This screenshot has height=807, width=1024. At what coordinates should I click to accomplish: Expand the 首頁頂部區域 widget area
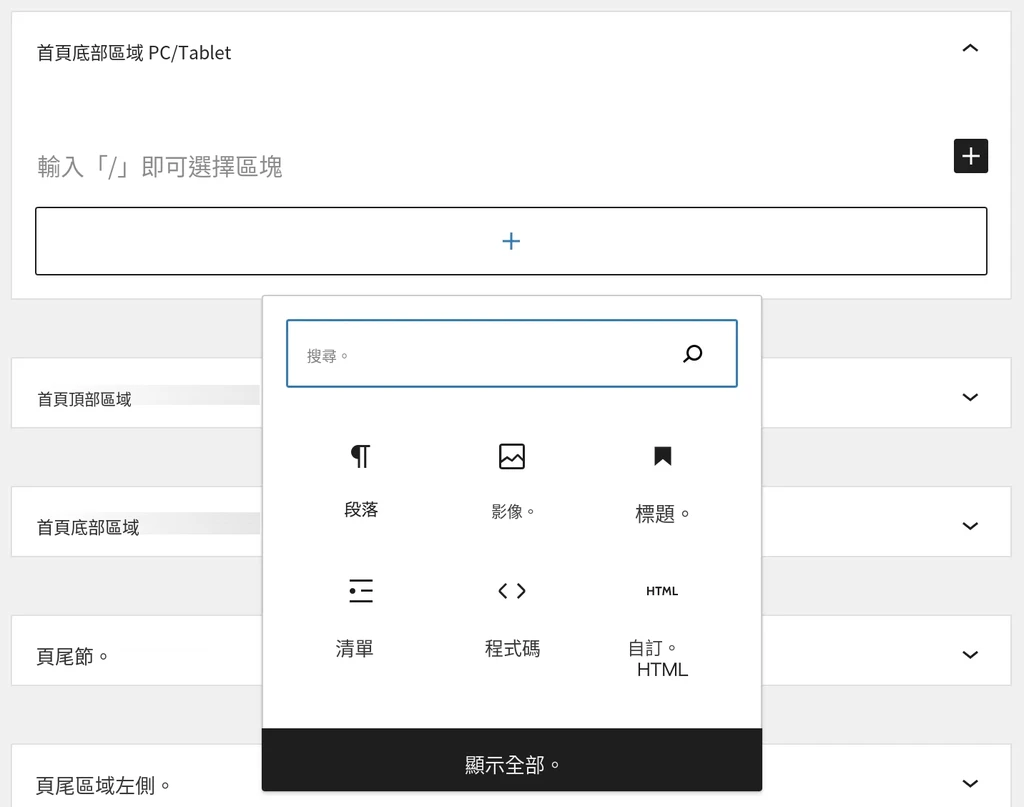point(970,397)
